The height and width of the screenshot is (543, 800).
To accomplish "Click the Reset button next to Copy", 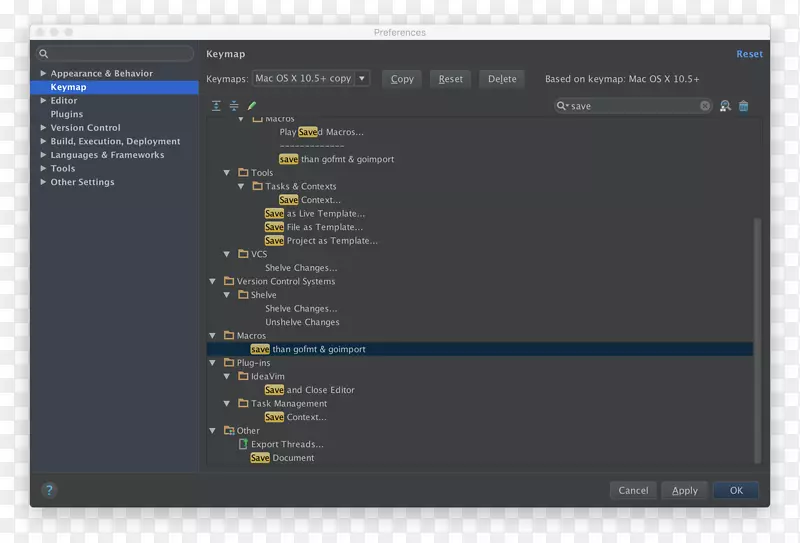I will [x=451, y=79].
